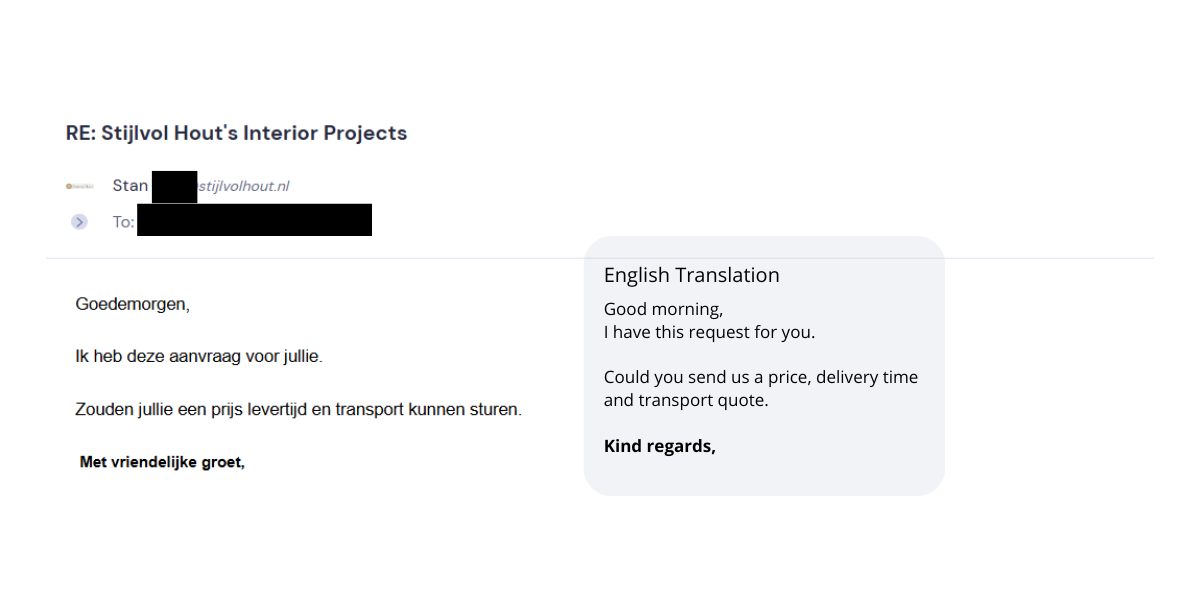Click the sentence starting "Zouden jullie een prijs"

pos(298,410)
